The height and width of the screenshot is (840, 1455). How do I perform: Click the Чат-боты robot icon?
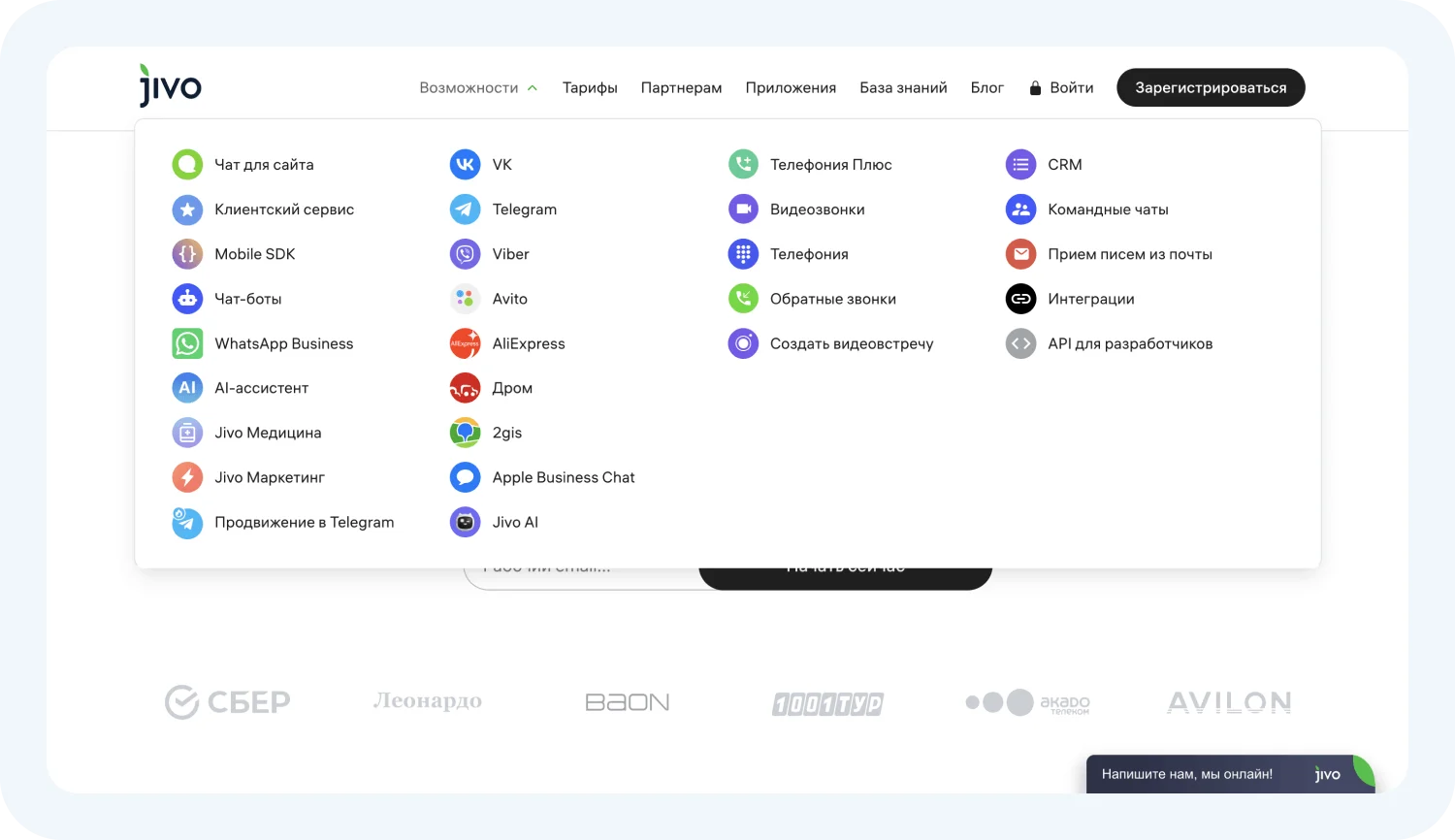point(187,299)
